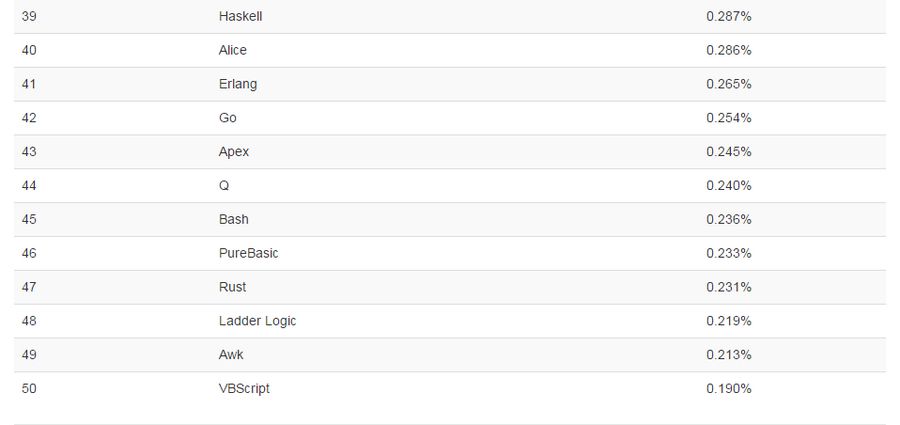Click the 0.254% rating for Go
The image size is (900, 425).
(728, 118)
